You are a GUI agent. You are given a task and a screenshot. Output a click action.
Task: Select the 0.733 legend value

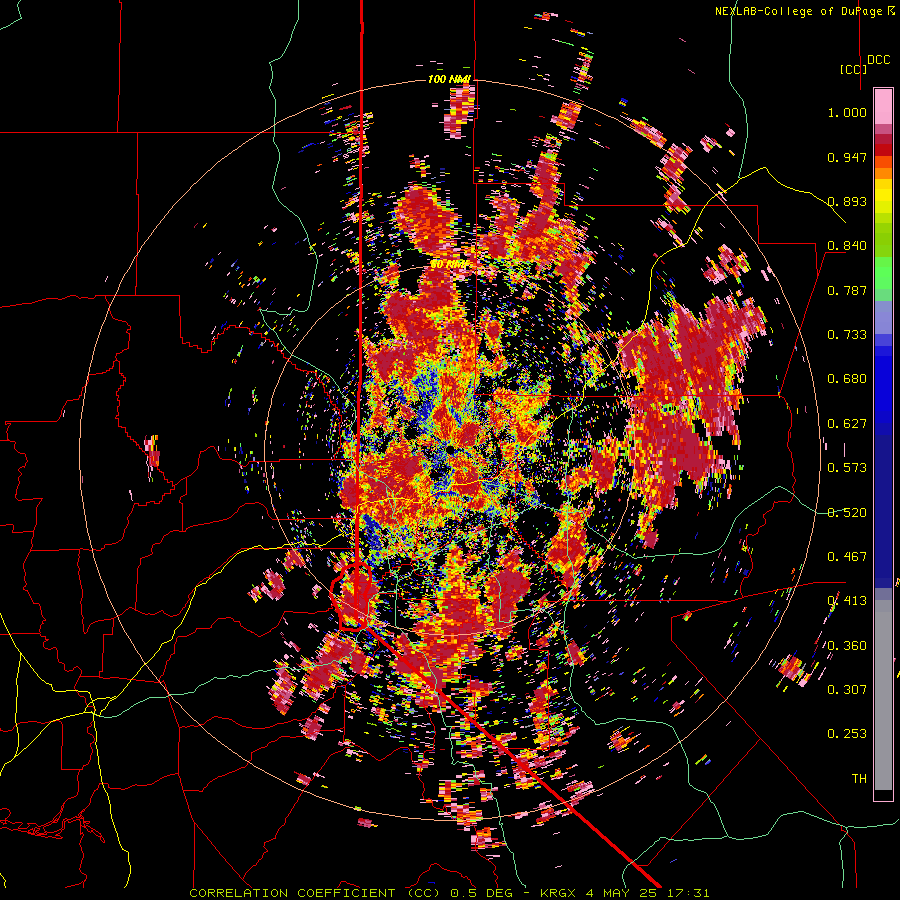click(847, 335)
